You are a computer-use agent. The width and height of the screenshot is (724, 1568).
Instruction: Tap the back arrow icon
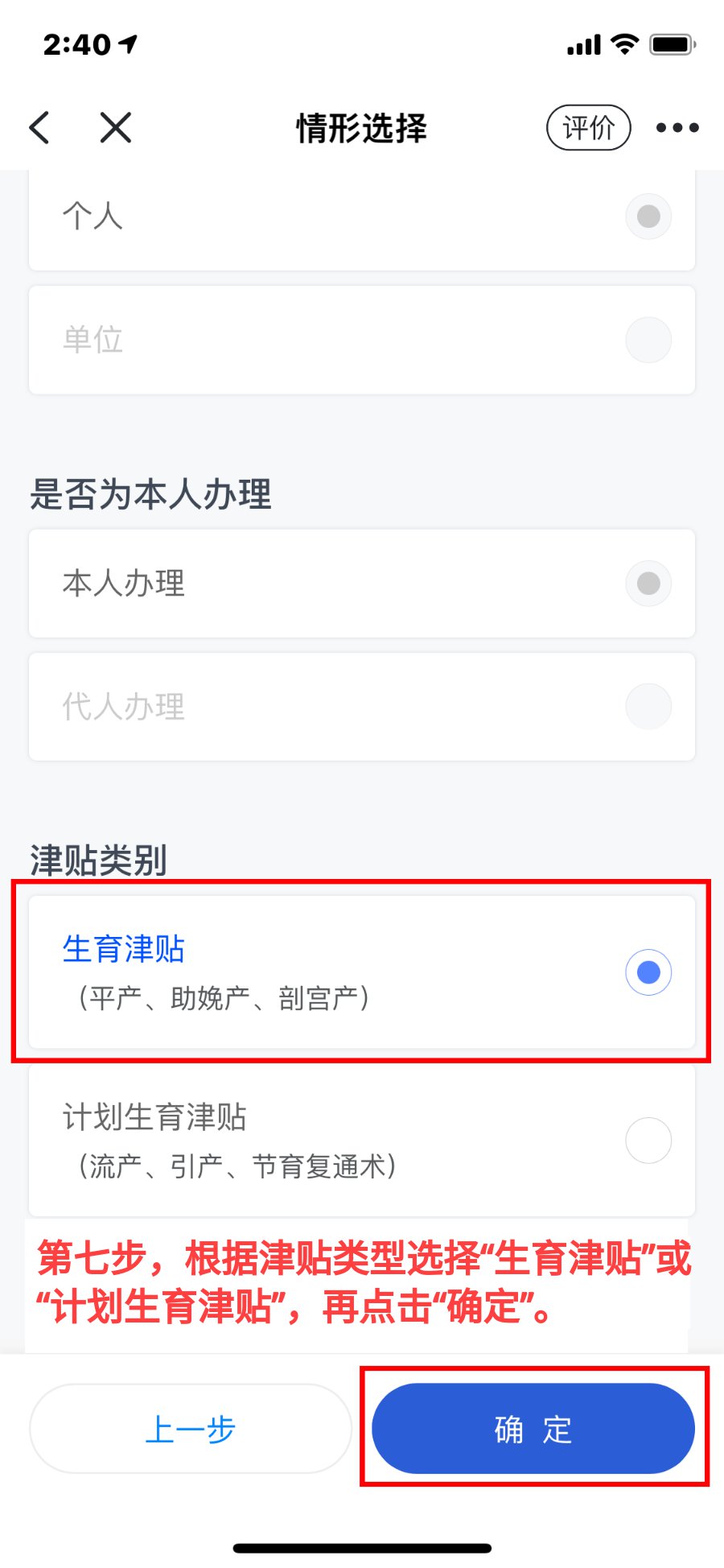tap(39, 127)
